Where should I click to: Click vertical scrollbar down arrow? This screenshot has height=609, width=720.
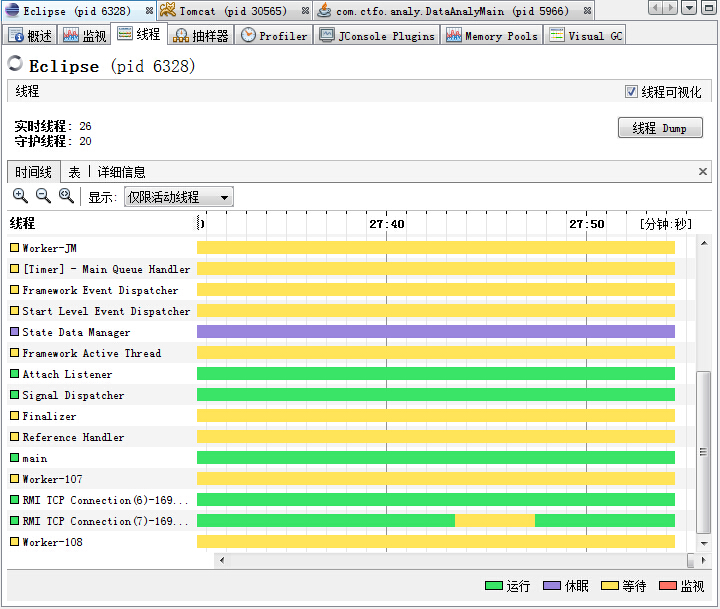click(704, 543)
